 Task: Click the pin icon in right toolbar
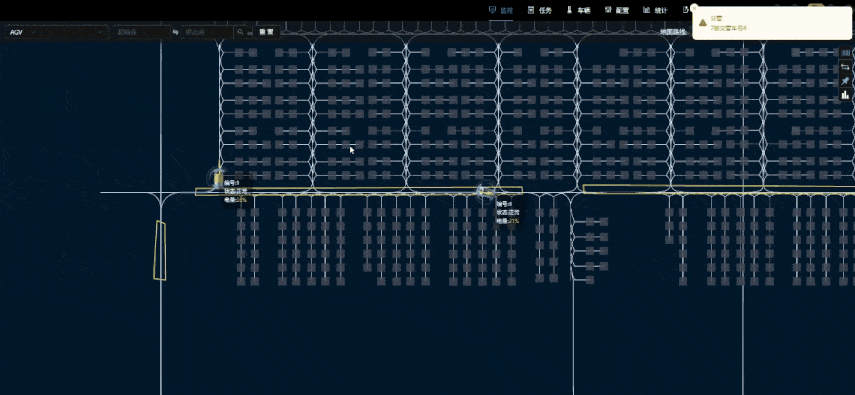(845, 81)
